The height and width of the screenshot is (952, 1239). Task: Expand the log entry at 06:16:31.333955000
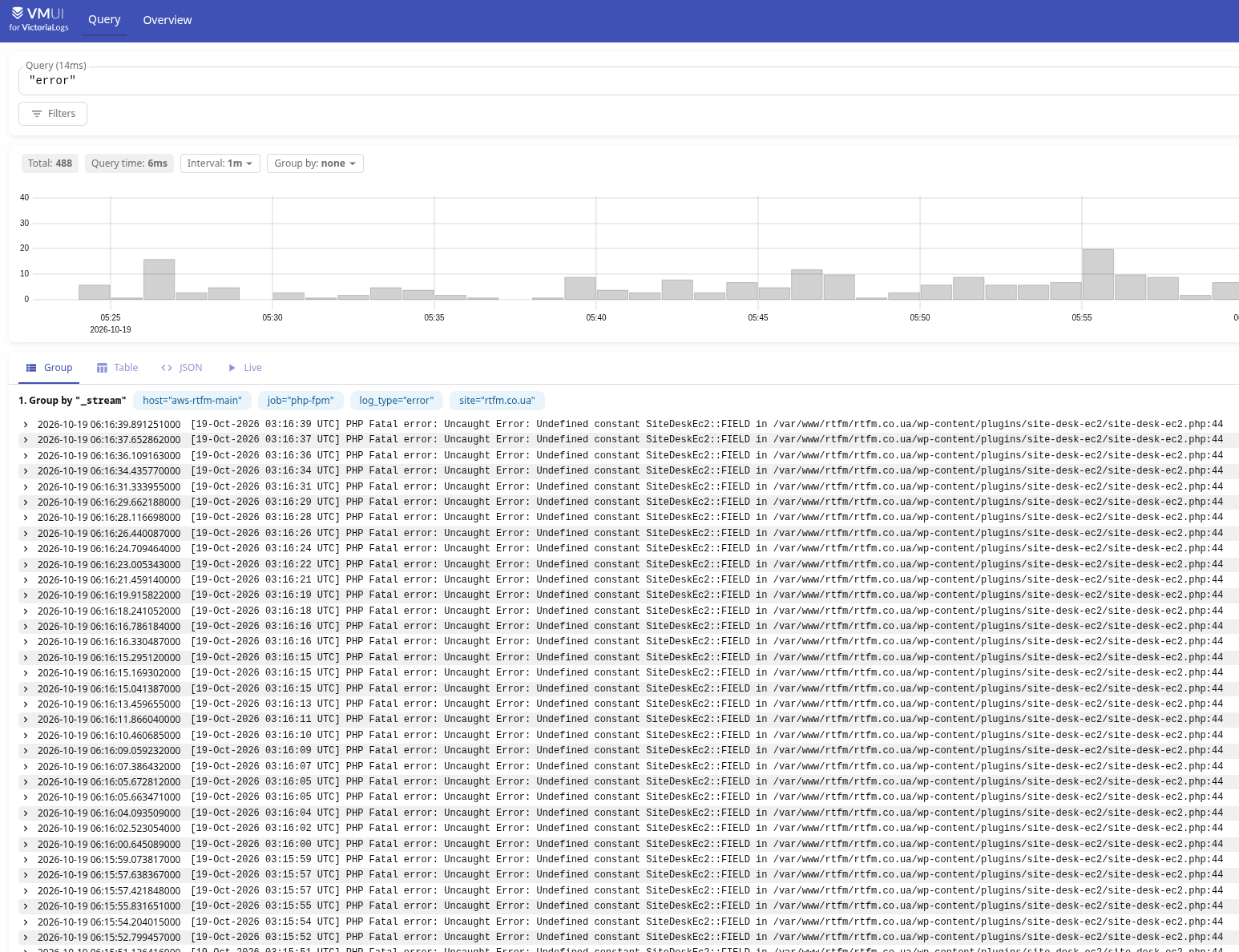click(26, 487)
